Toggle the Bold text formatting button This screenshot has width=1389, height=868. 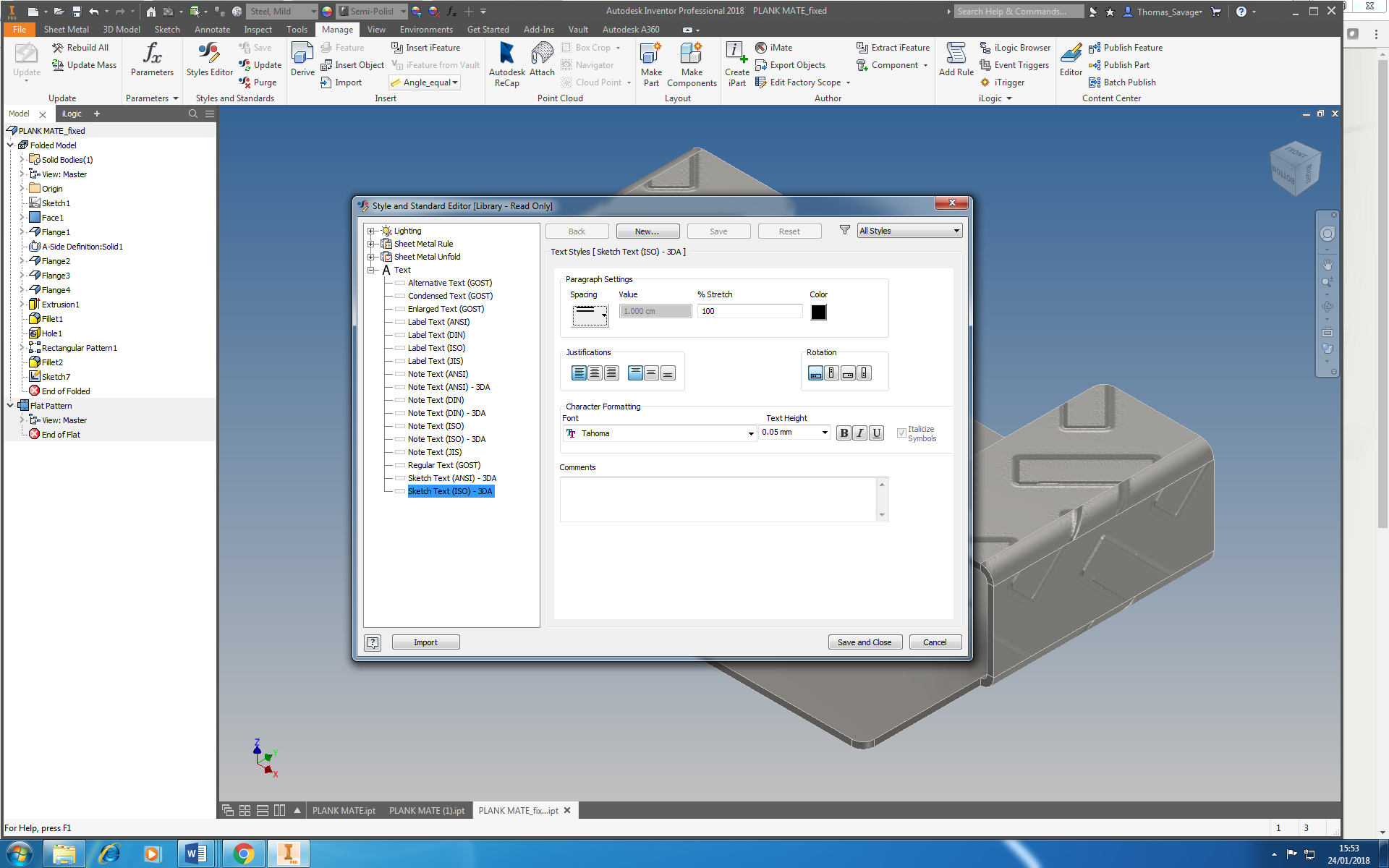[844, 433]
